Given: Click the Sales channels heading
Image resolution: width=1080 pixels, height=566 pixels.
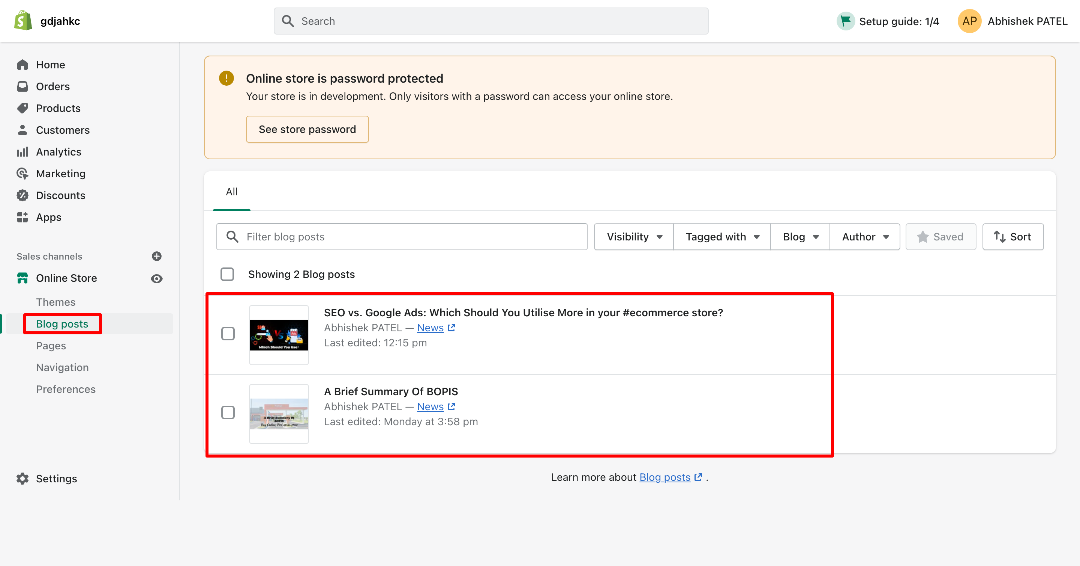Looking at the screenshot, I should tap(50, 257).
